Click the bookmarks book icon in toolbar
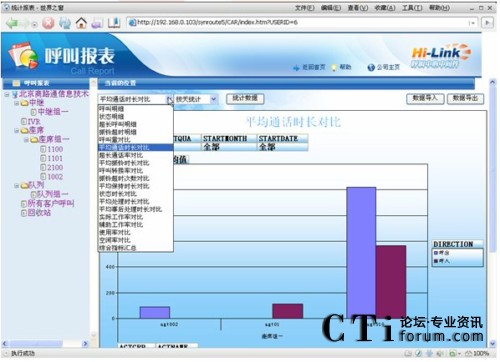 114,23
